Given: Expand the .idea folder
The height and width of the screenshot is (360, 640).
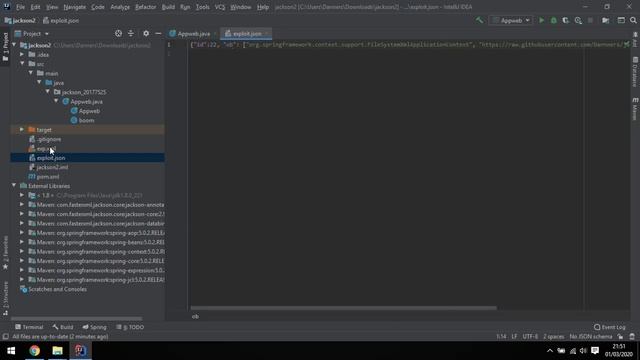Looking at the screenshot, I should [22, 54].
